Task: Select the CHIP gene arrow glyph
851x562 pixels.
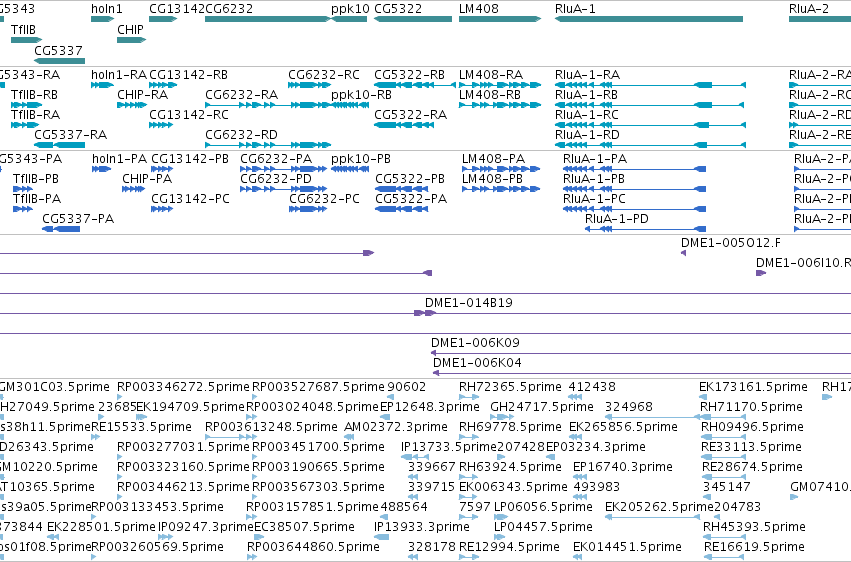Action: coord(131,40)
